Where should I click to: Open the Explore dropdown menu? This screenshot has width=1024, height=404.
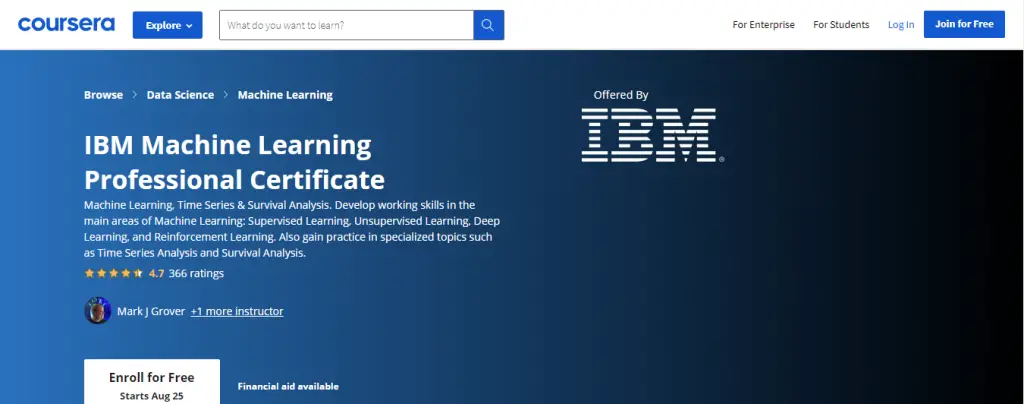167,25
